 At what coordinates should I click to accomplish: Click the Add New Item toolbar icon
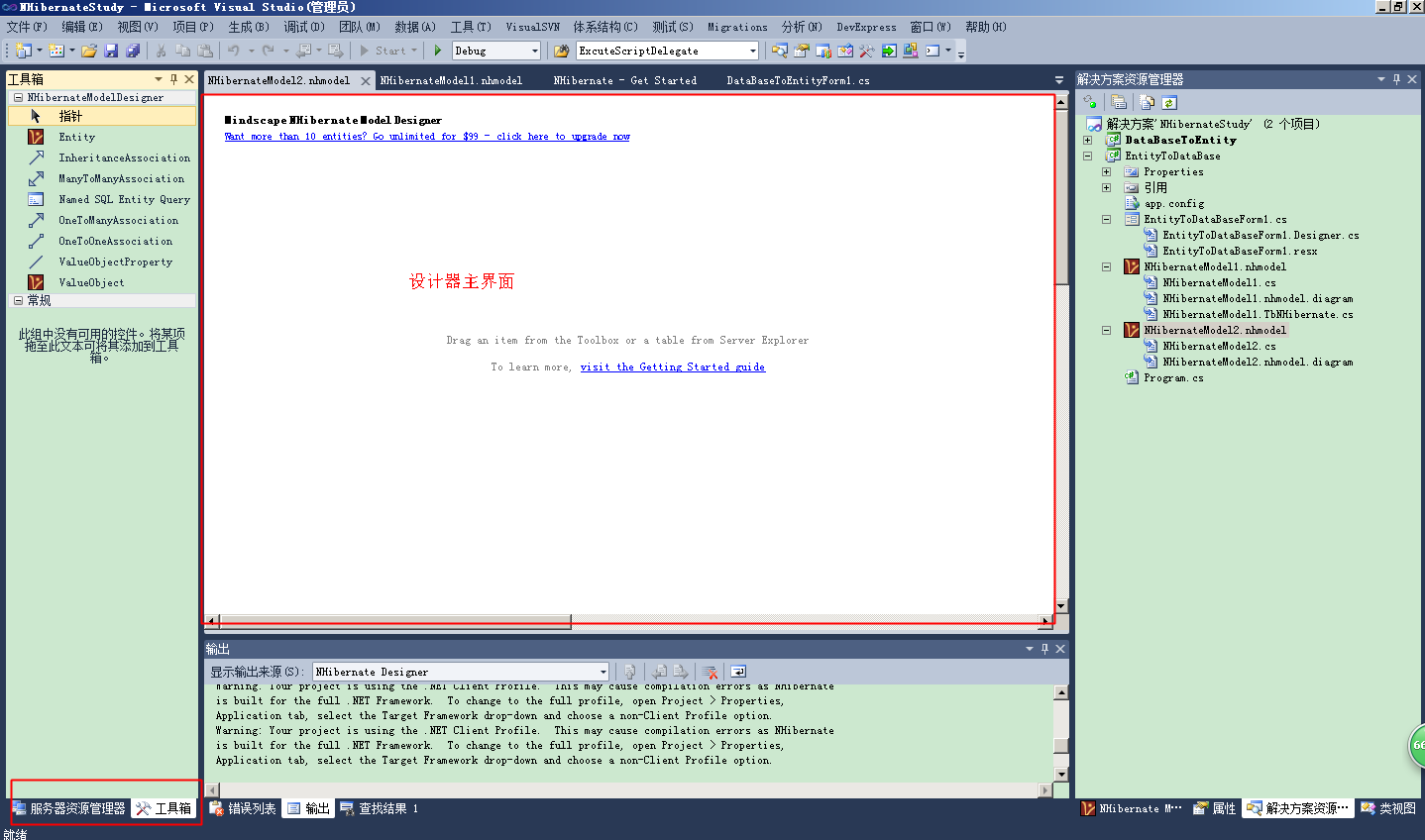click(56, 51)
